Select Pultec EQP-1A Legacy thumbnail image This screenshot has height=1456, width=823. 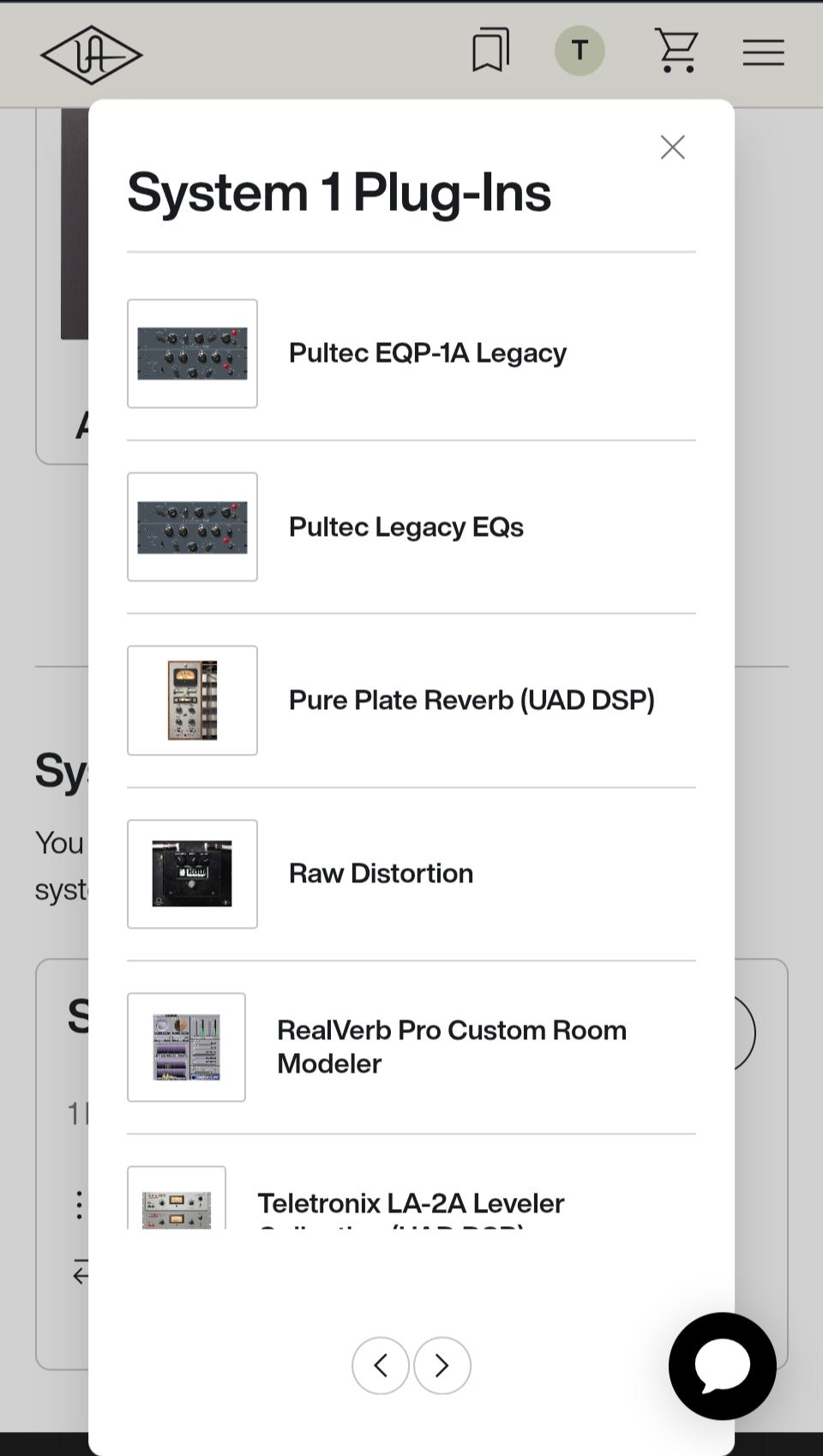coord(192,353)
